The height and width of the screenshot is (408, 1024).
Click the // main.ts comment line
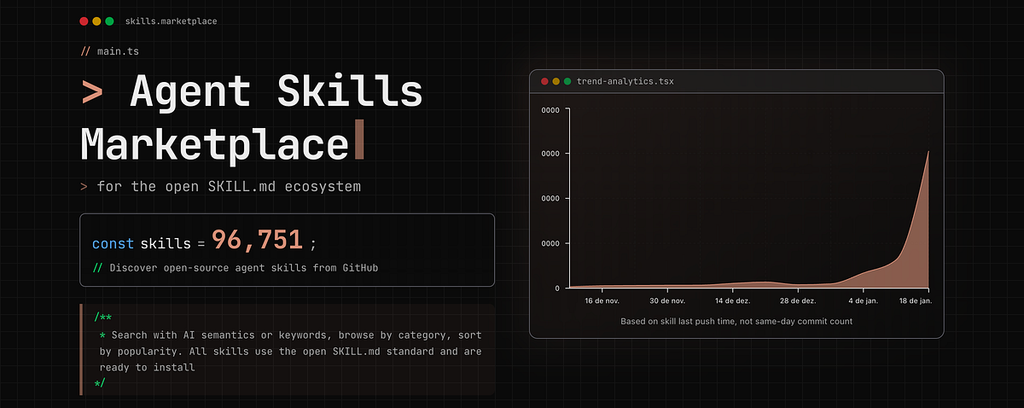coord(113,50)
